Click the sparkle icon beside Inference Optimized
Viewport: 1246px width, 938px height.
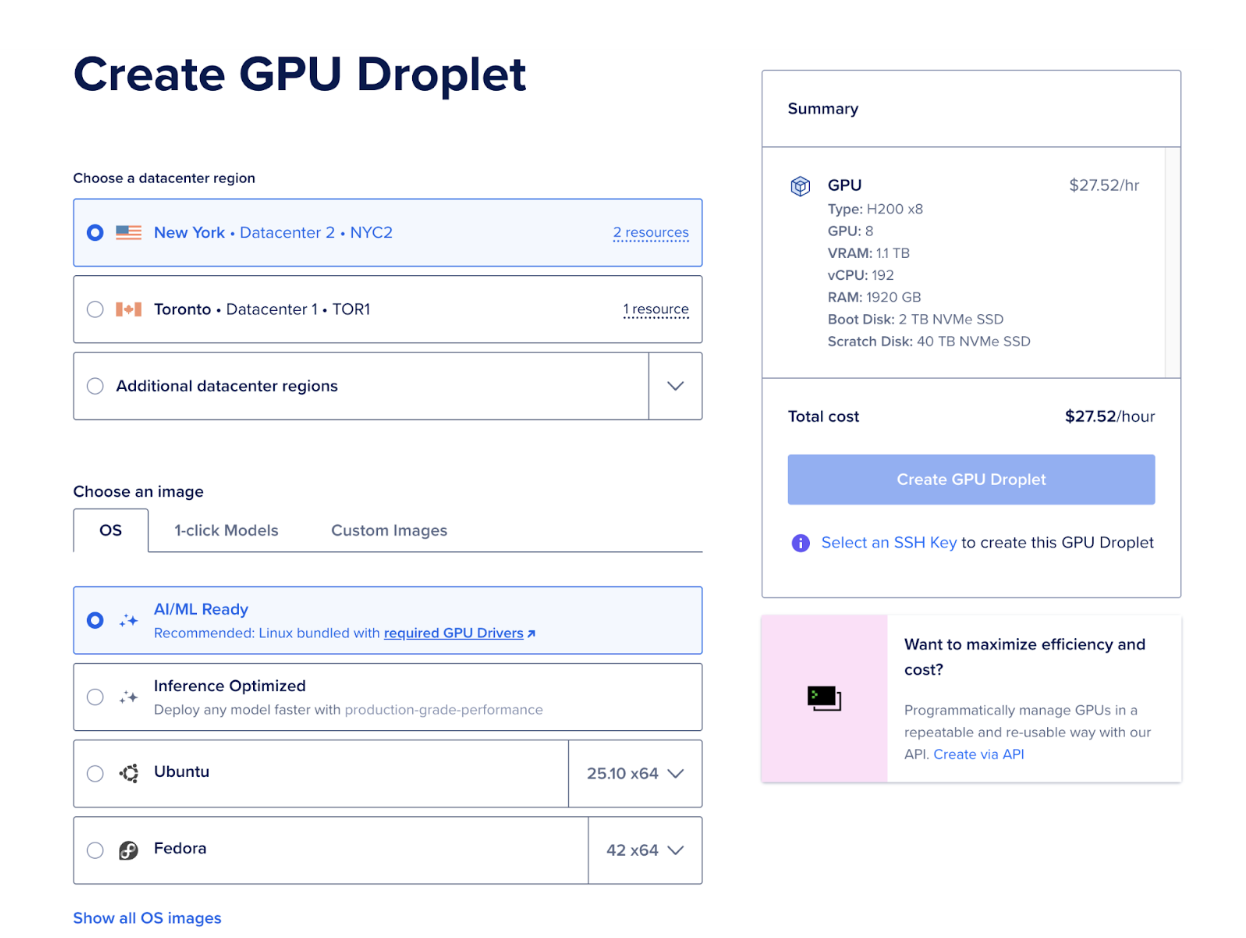pyautogui.click(x=128, y=697)
